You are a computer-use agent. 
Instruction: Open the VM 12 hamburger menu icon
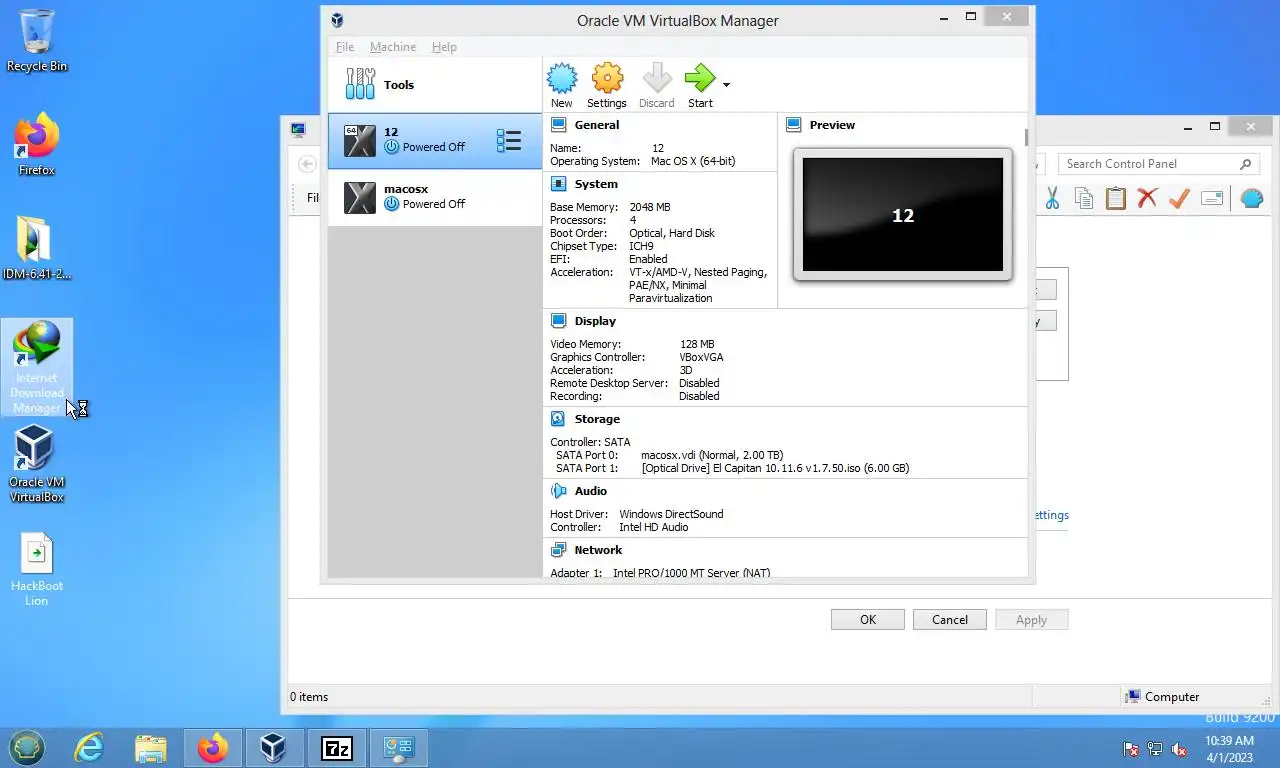click(x=509, y=141)
